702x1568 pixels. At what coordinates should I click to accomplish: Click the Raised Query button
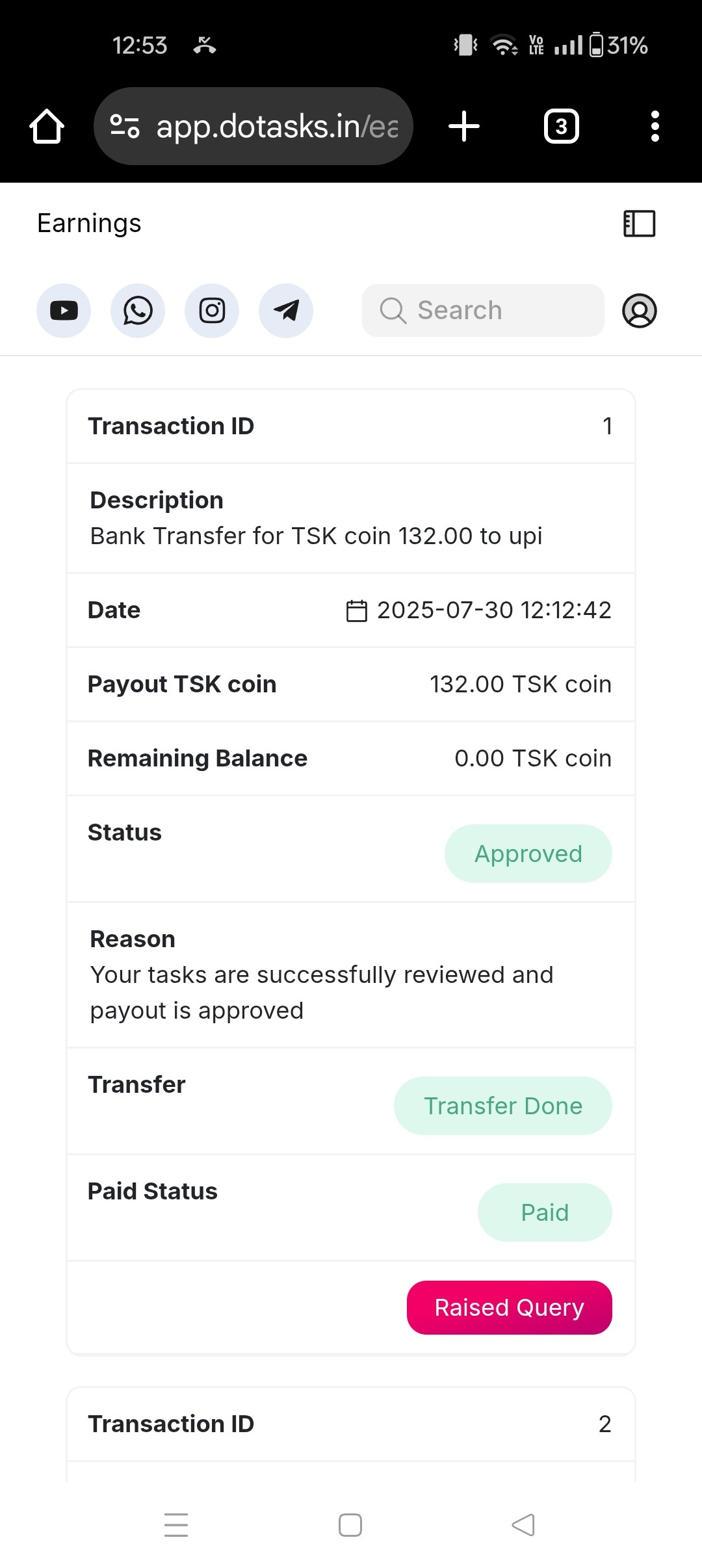(x=510, y=1307)
